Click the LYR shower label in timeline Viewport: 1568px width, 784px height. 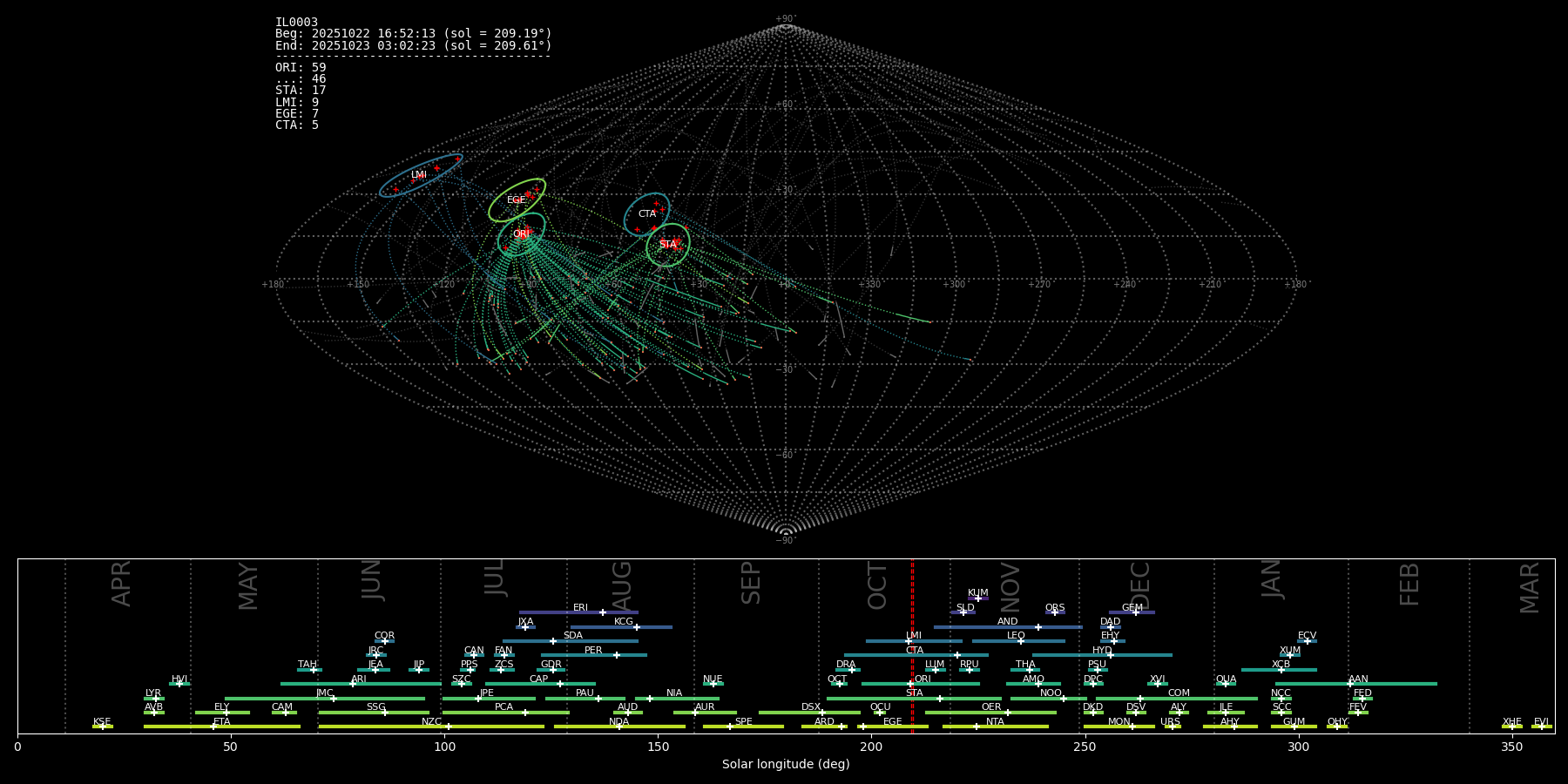click(153, 693)
